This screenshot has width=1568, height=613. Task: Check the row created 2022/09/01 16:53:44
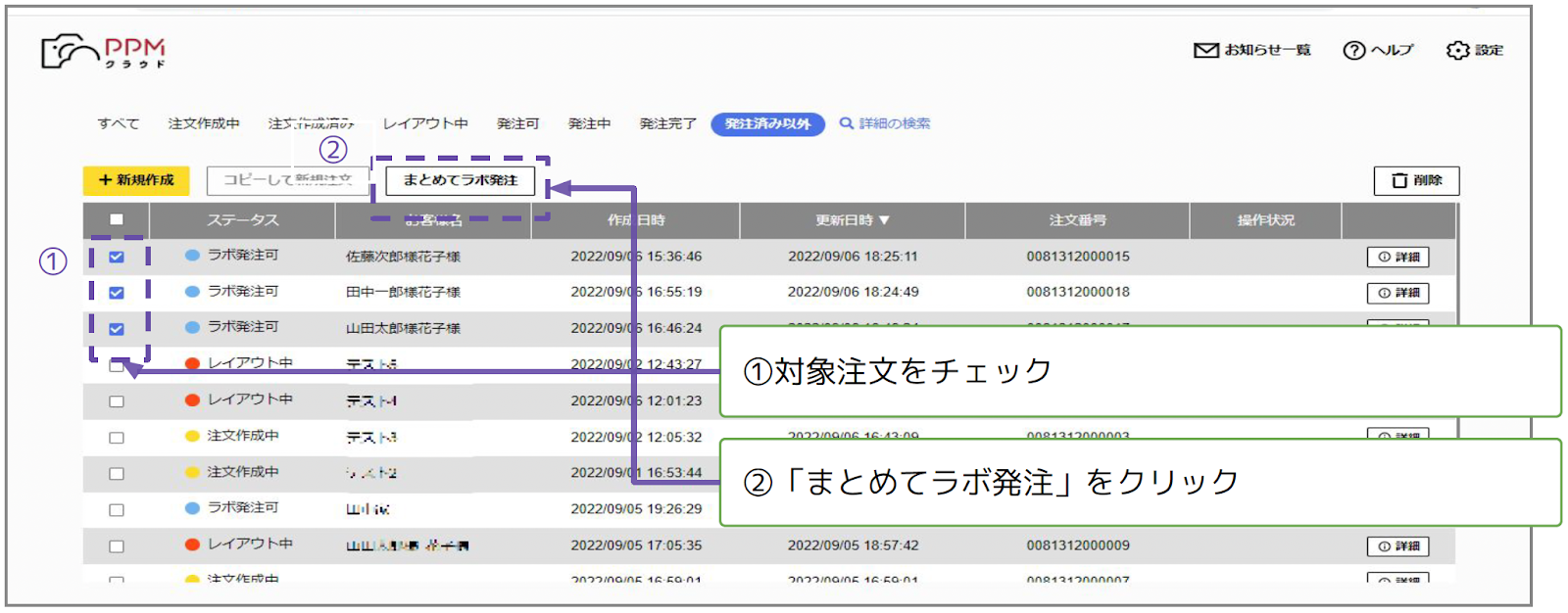coord(117,474)
